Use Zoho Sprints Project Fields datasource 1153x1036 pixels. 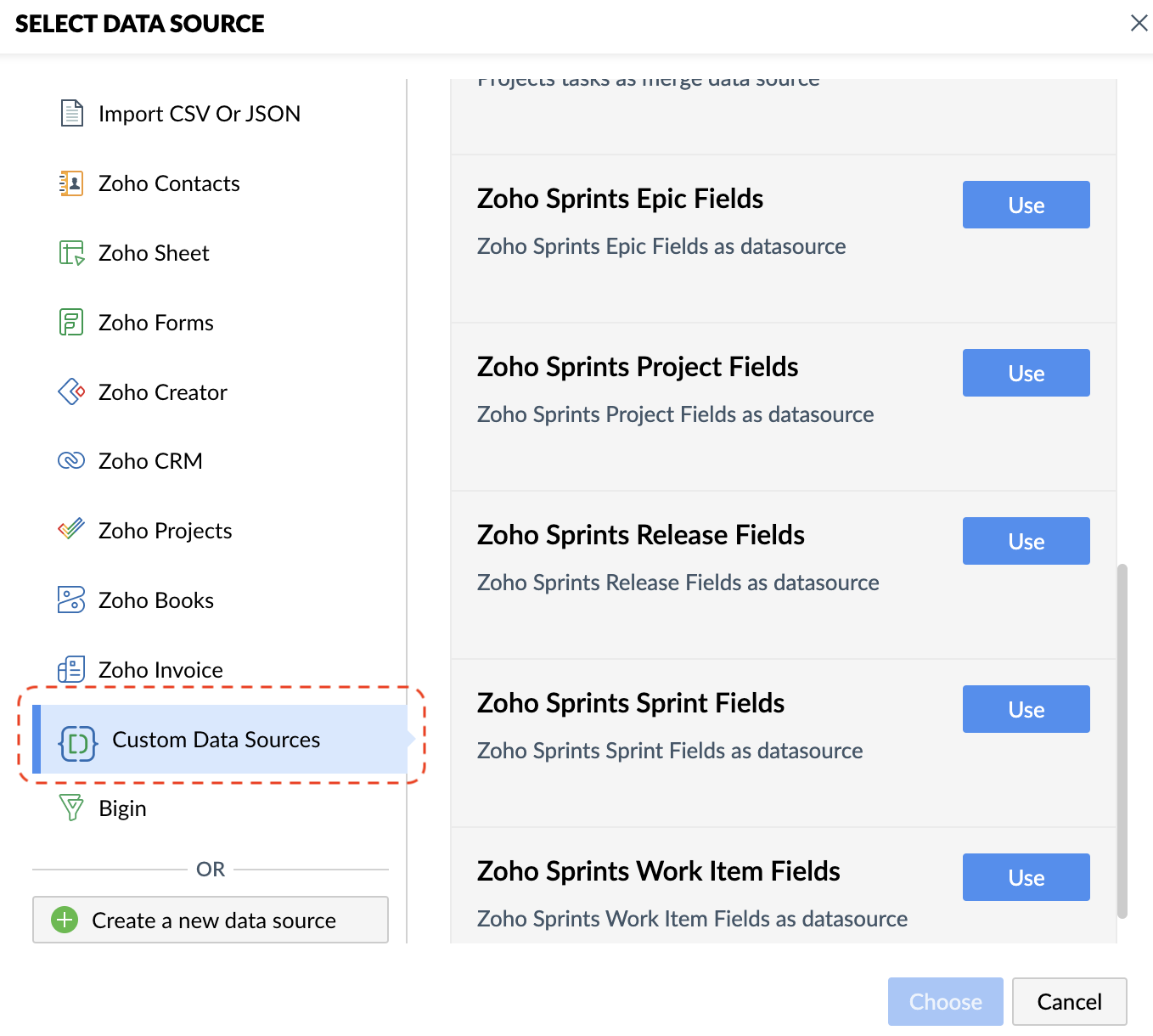[1026, 373]
